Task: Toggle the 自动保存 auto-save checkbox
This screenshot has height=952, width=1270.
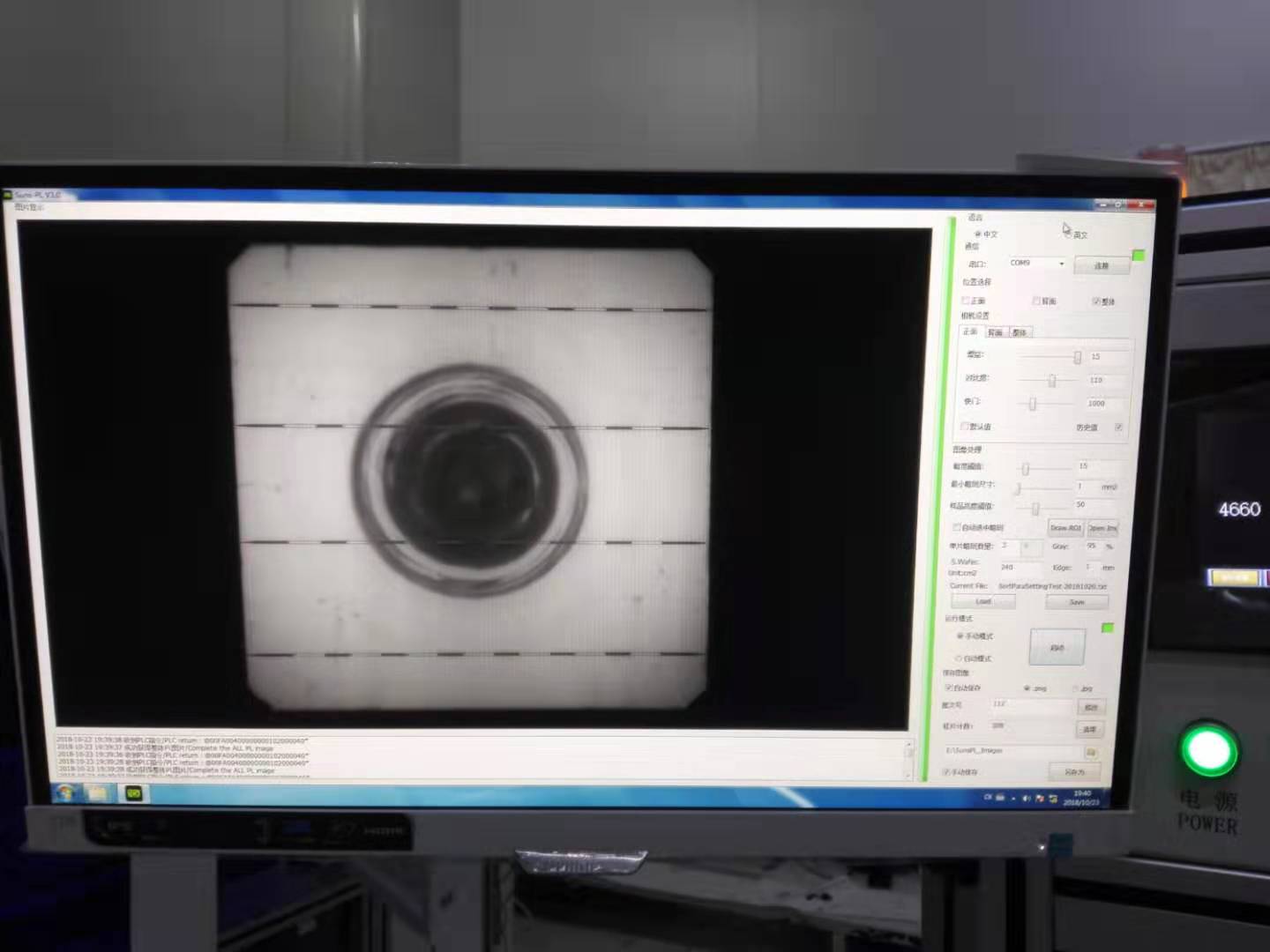Action: tap(949, 687)
